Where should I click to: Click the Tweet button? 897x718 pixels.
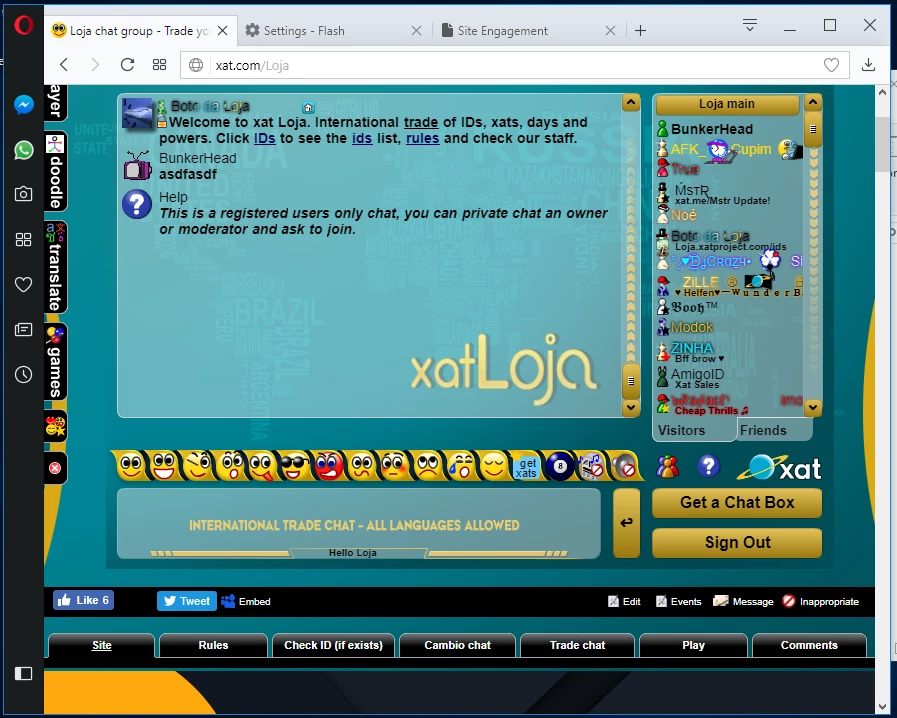(x=187, y=601)
